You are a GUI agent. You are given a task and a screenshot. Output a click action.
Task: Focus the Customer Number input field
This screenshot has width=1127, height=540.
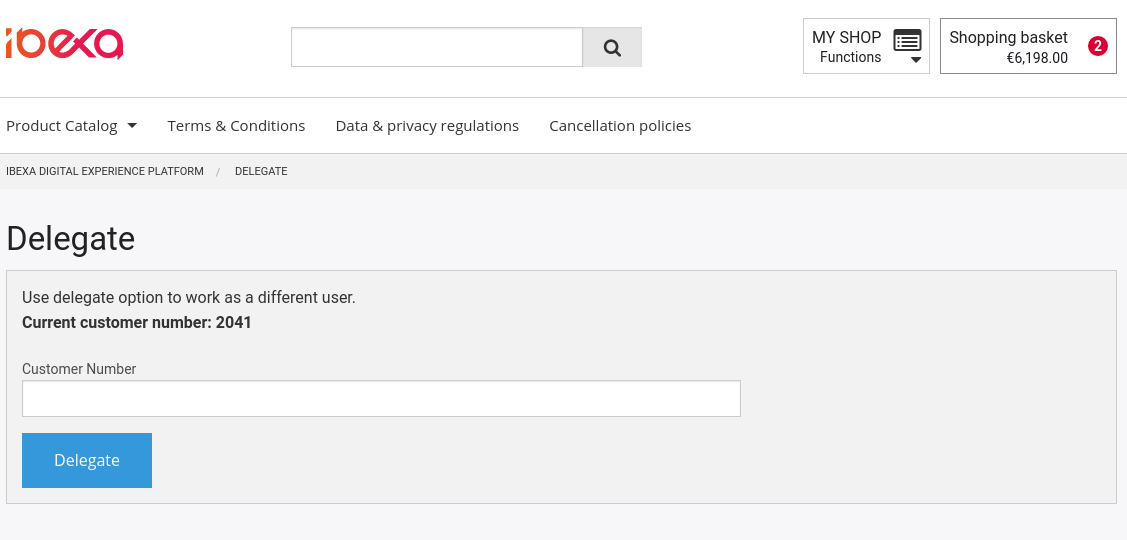(381, 398)
